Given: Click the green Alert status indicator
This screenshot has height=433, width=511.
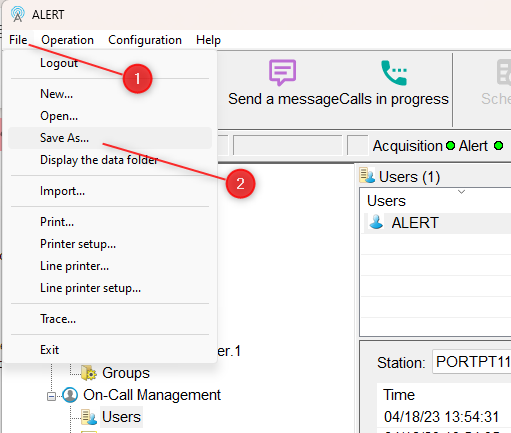Looking at the screenshot, I should (498, 146).
